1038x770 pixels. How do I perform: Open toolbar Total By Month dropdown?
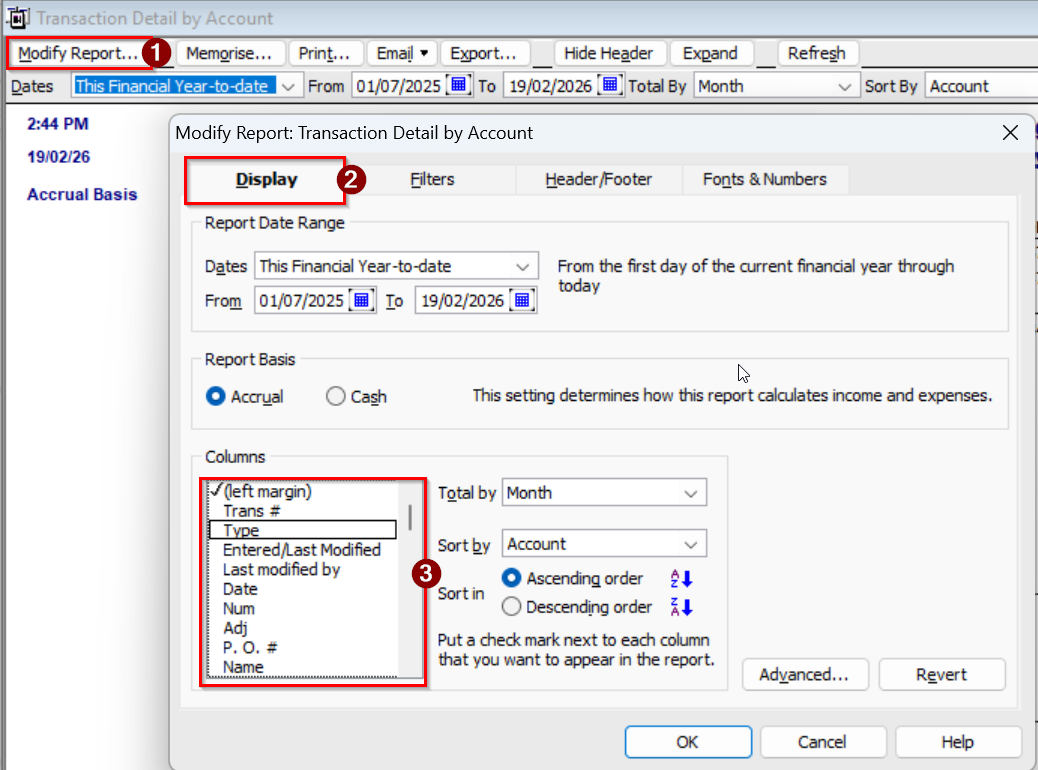pos(844,87)
